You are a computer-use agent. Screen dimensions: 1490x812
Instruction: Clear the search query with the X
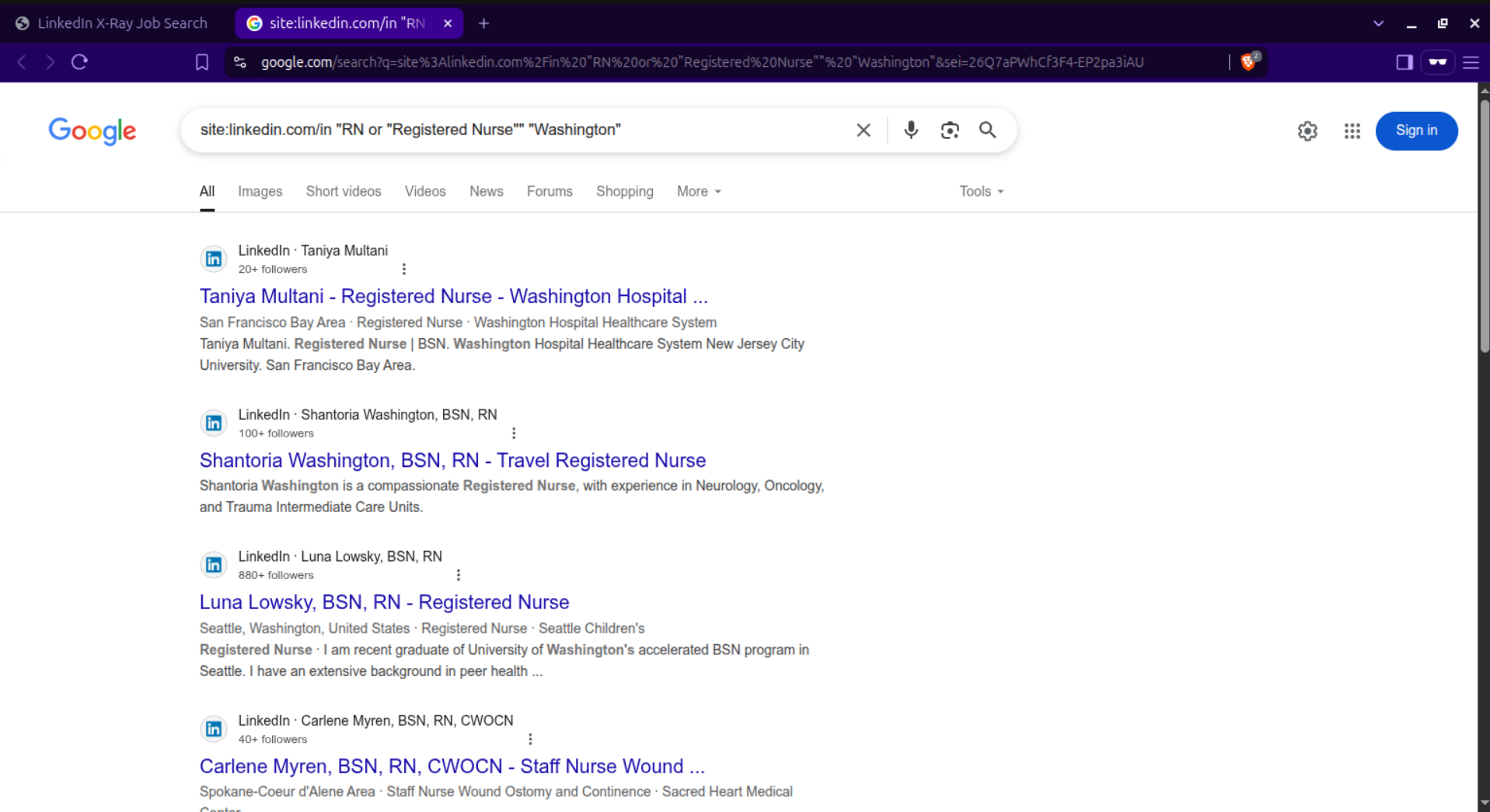863,130
